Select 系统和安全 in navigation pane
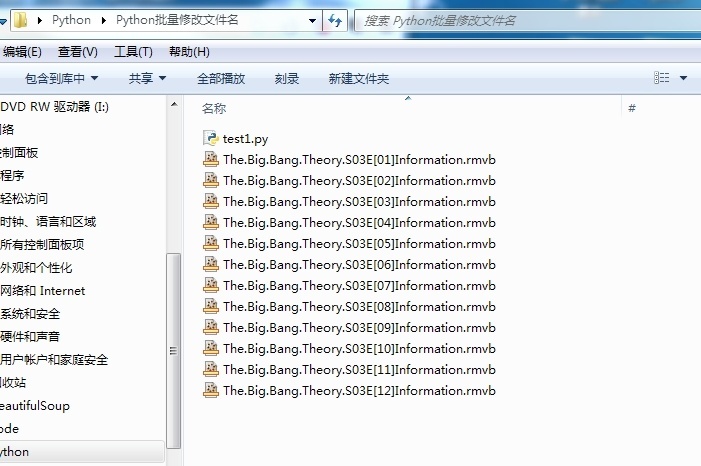Viewport: 701px width, 466px height. [x=30, y=313]
